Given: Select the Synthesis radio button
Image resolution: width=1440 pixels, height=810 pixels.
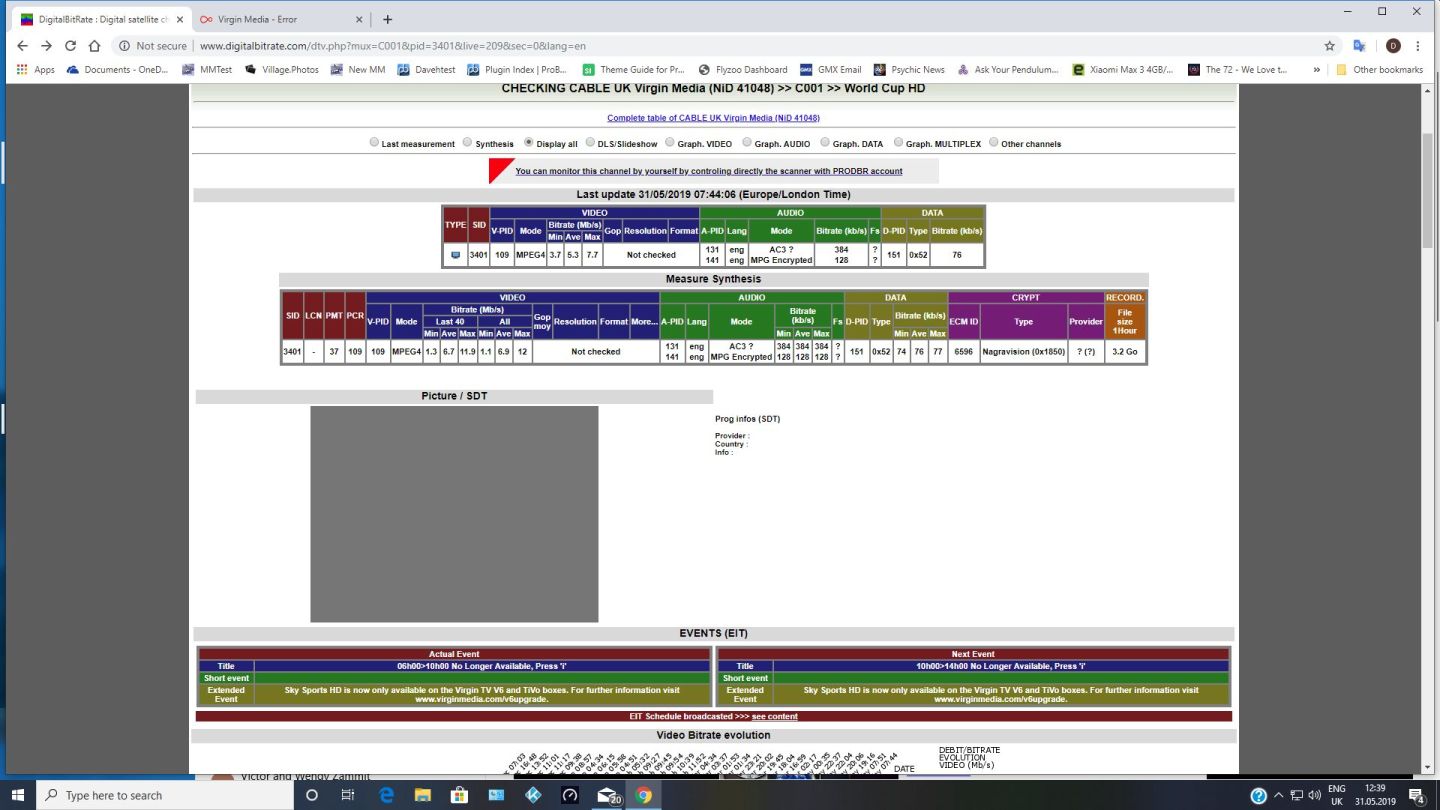Looking at the screenshot, I should tap(467, 143).
